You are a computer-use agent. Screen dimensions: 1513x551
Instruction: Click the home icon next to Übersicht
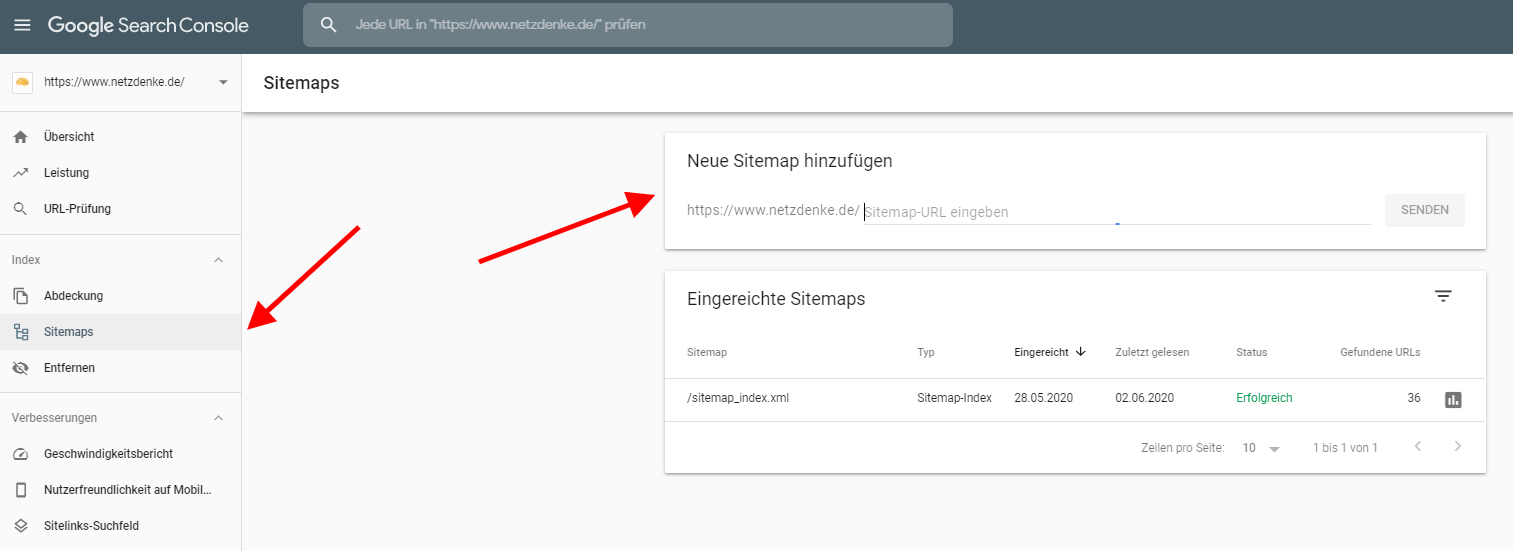click(x=21, y=137)
